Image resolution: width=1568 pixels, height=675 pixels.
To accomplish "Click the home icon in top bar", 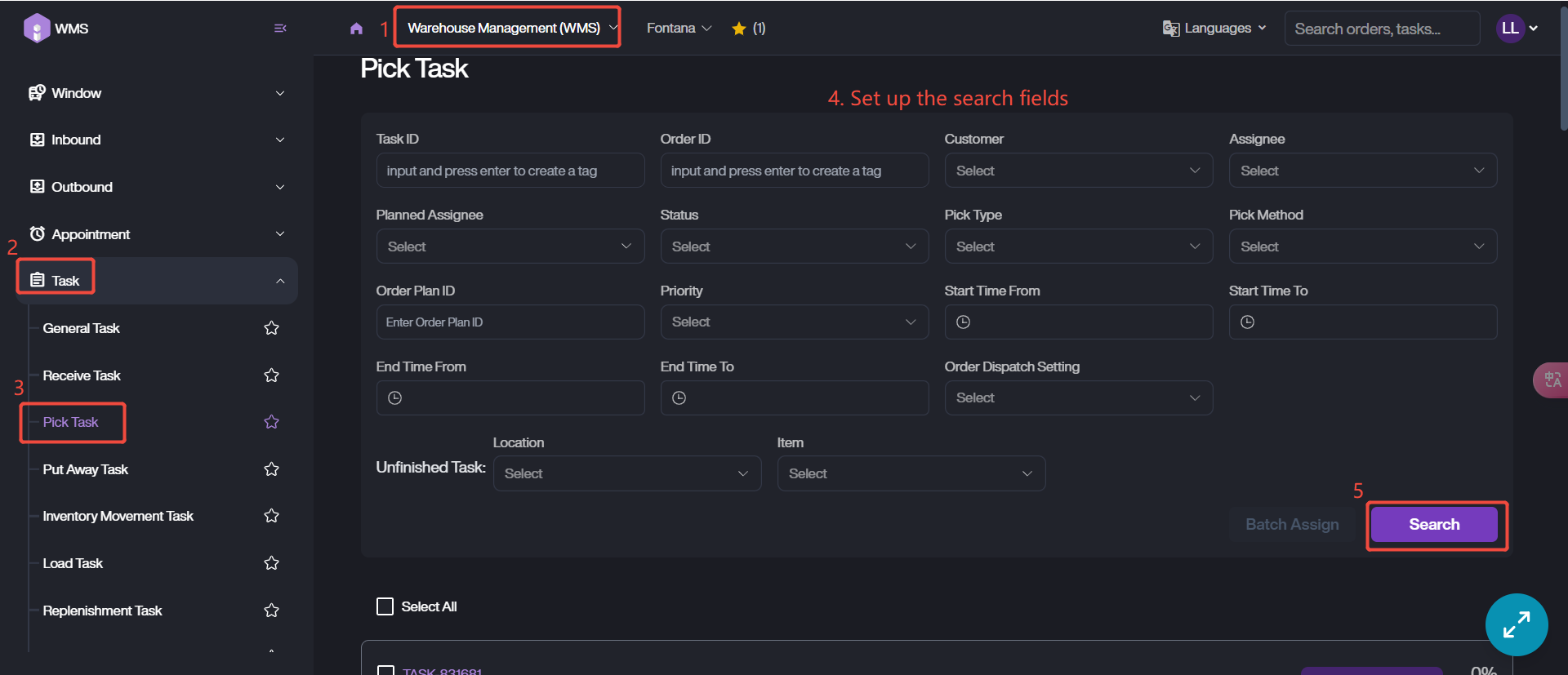I will 356,29.
